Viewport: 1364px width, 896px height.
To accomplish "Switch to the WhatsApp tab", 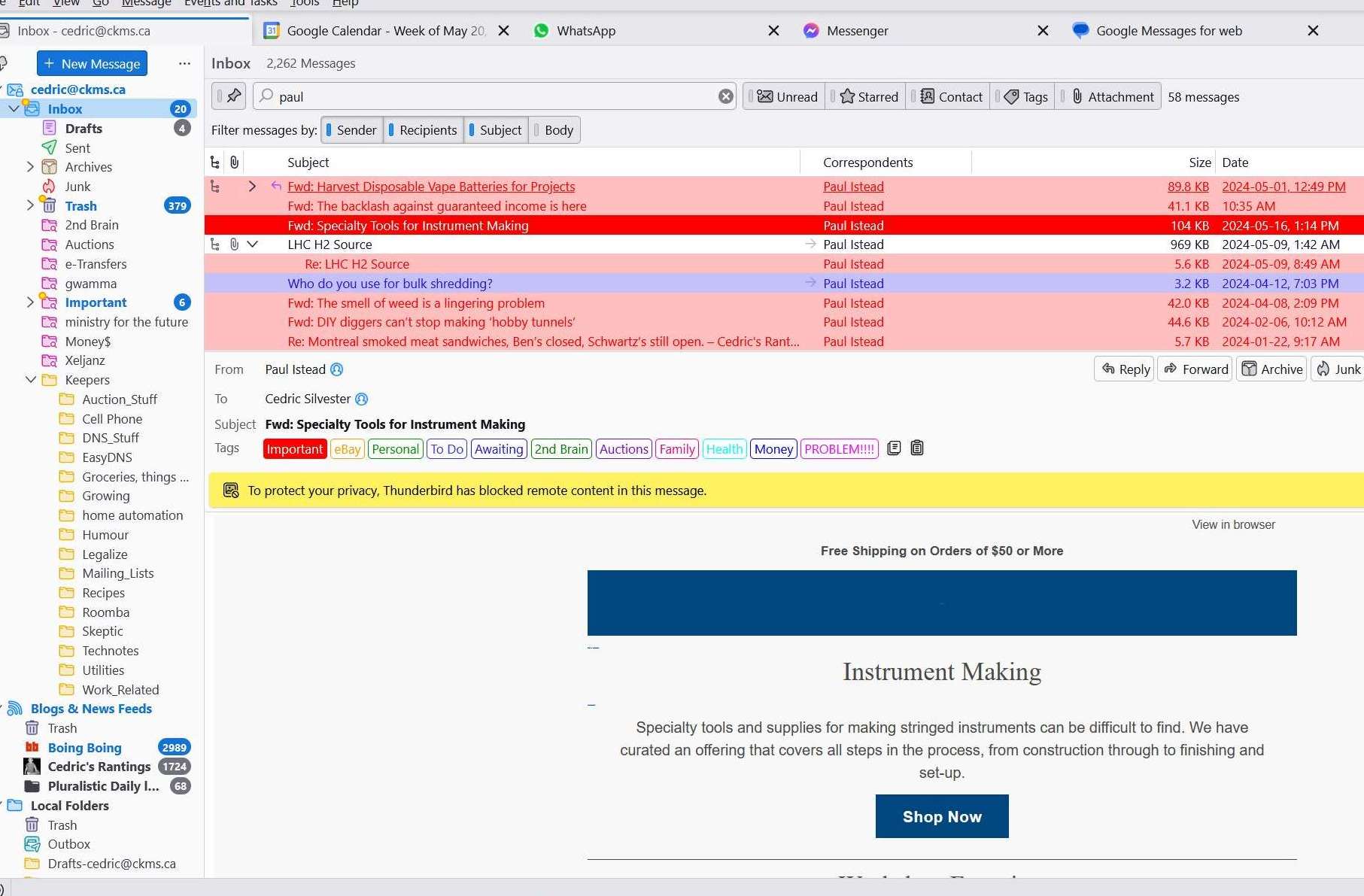I will click(585, 31).
